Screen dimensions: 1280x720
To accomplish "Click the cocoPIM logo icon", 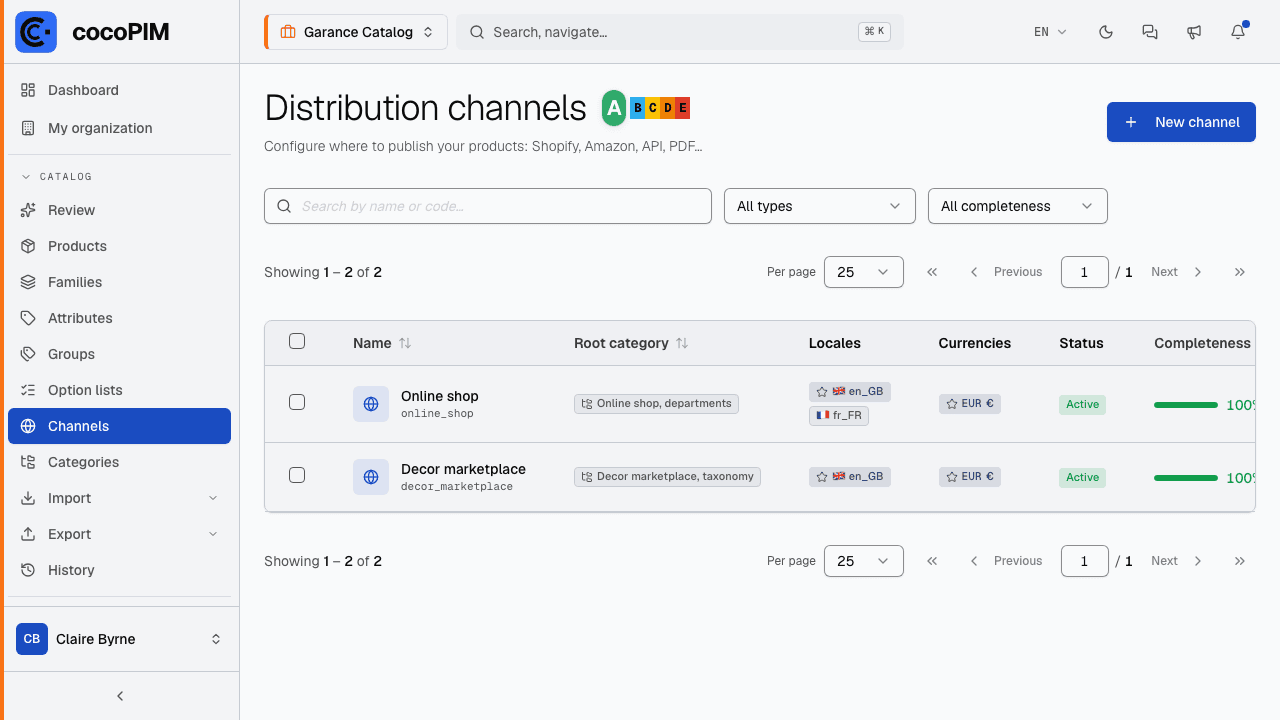I will coord(36,32).
